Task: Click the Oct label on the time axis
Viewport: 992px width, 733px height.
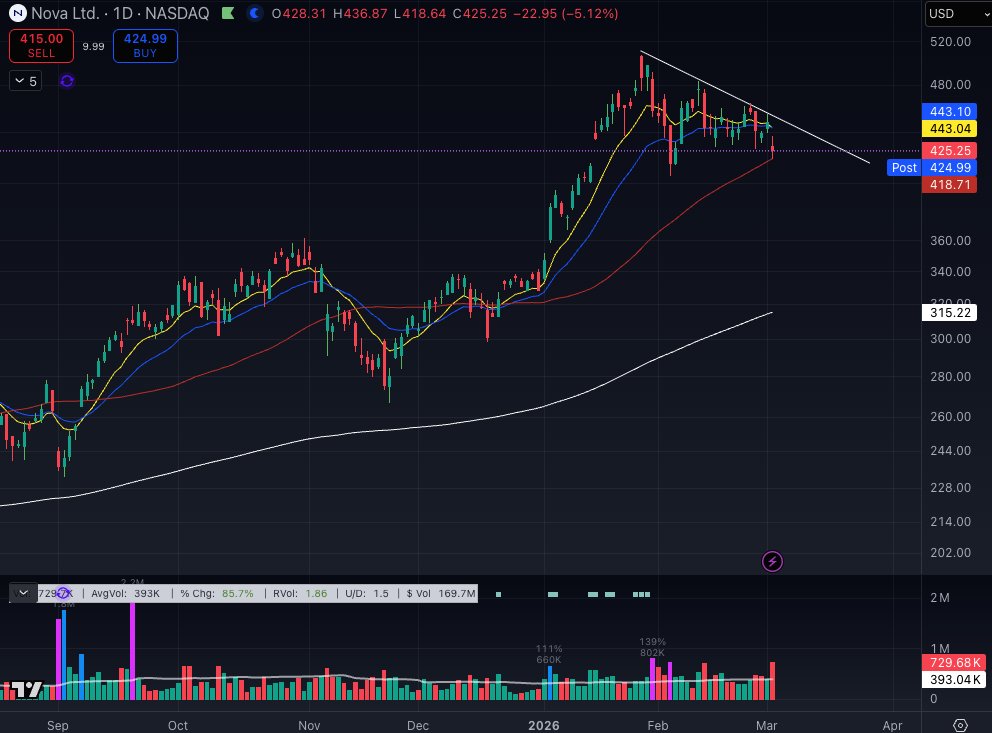Action: [178, 725]
